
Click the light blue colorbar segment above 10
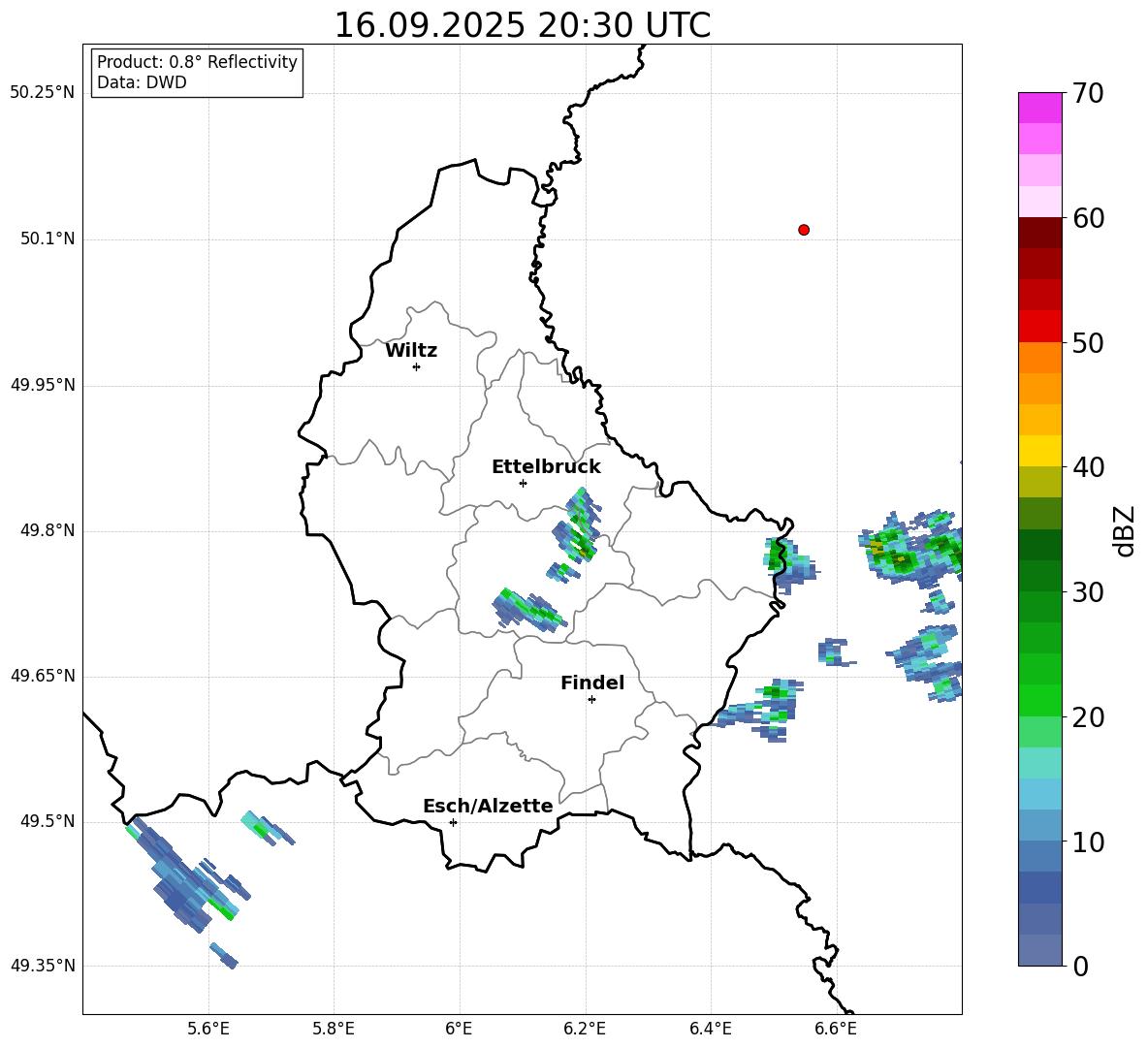[1039, 826]
